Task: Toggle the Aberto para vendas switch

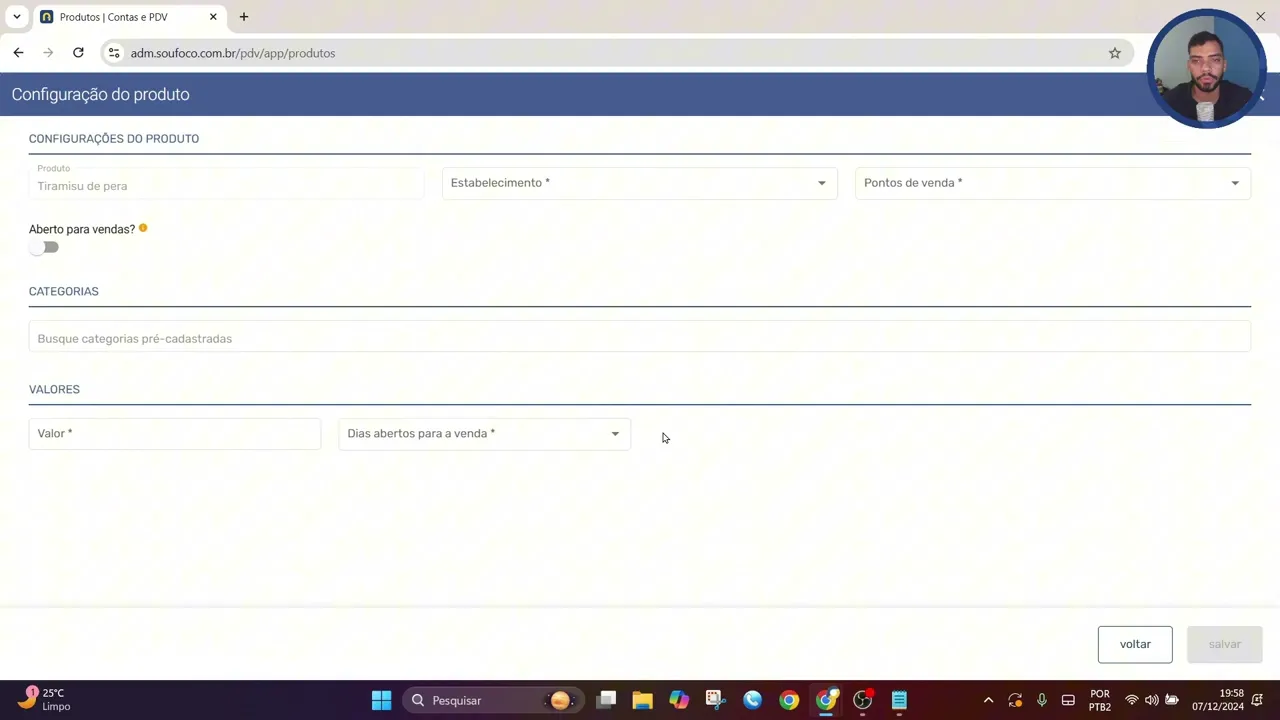Action: click(x=44, y=247)
